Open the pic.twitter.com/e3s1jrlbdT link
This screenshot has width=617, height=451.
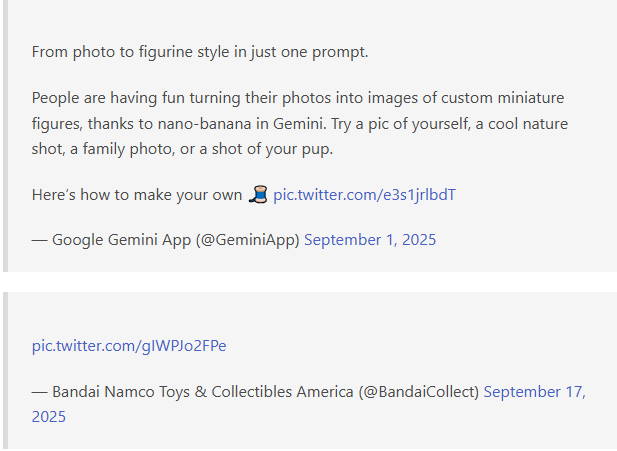tap(364, 194)
